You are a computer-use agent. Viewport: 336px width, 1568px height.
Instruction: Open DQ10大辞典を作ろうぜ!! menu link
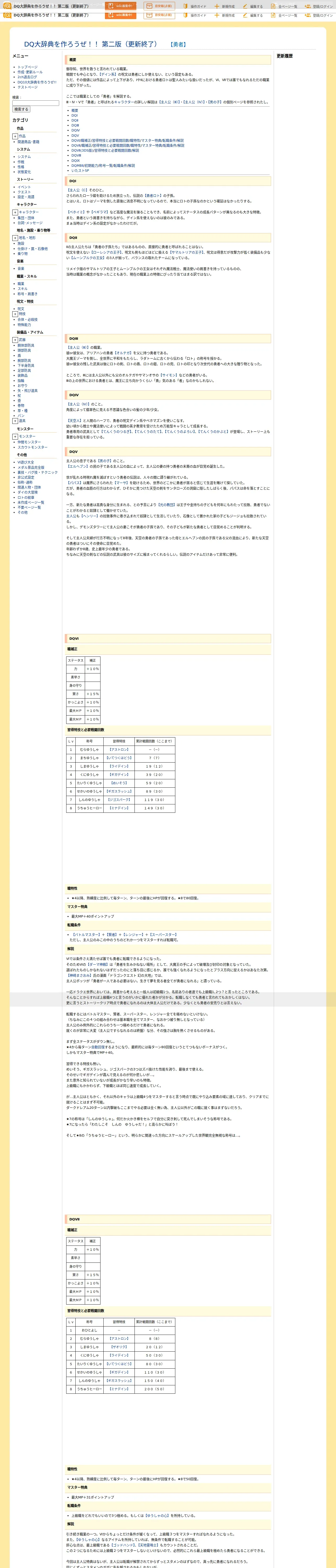tap(37, 82)
